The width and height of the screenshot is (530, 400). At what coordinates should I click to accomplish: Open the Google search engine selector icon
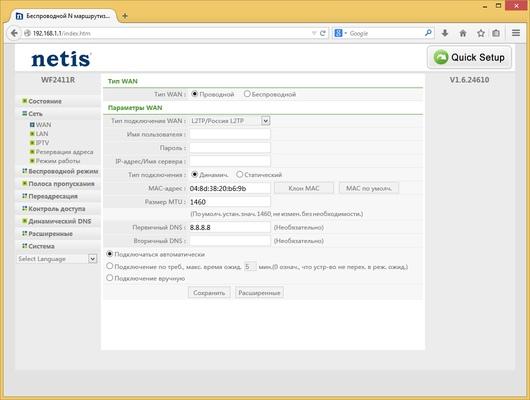[339, 33]
